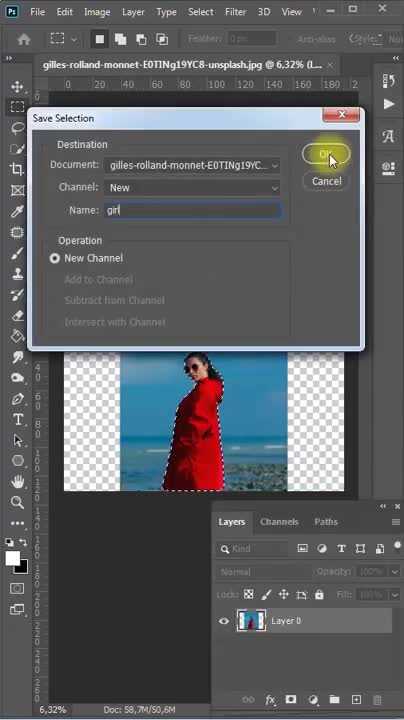Viewport: 404px width, 720px height.
Task: Select the Lasso tool
Action: click(x=17, y=128)
